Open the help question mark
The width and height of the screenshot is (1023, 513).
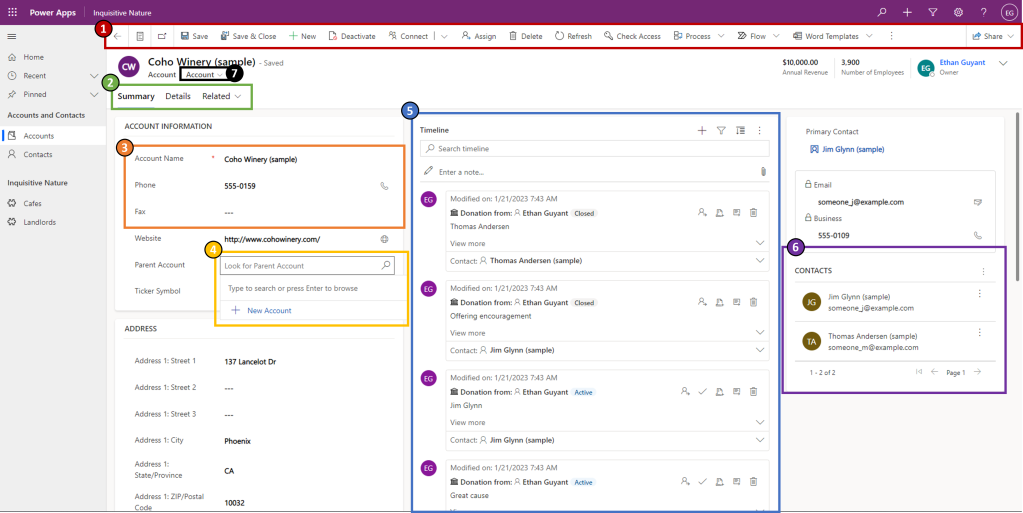(983, 12)
